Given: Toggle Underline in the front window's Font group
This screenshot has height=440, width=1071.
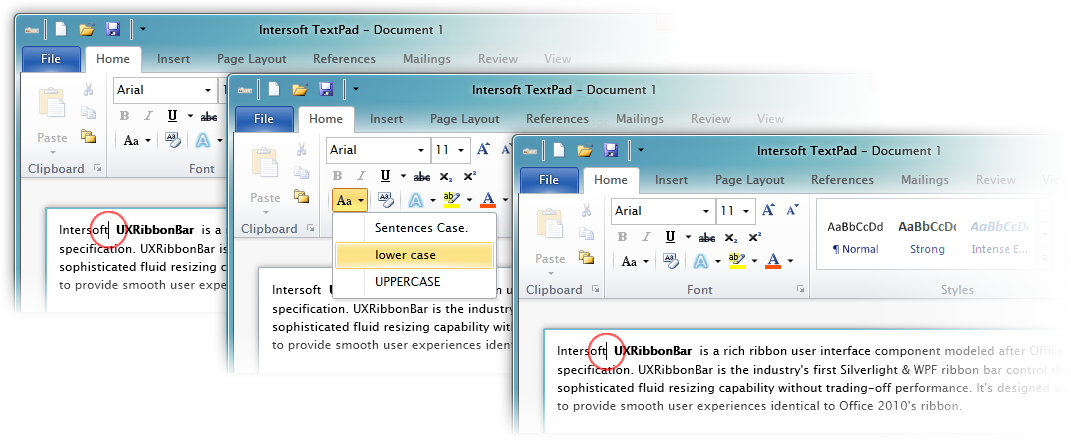Looking at the screenshot, I should (x=671, y=237).
